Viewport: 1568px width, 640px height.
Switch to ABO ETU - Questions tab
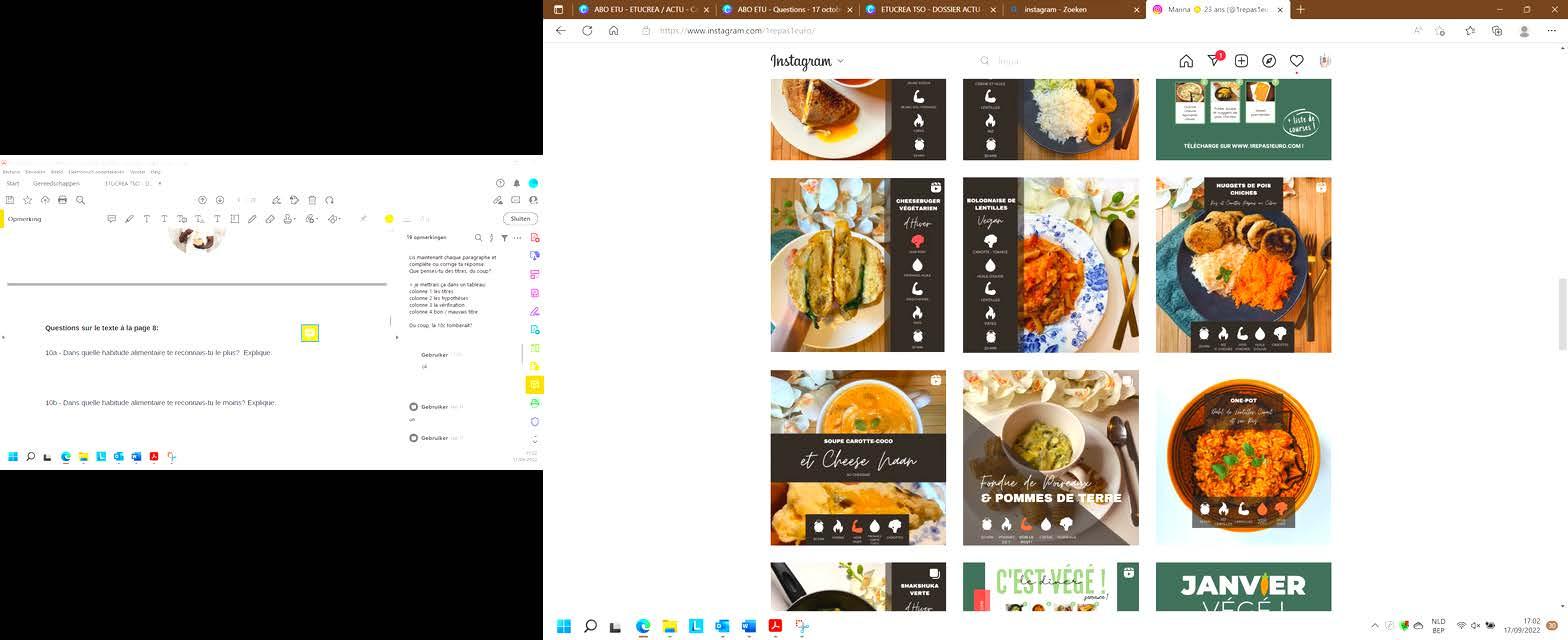coord(788,9)
